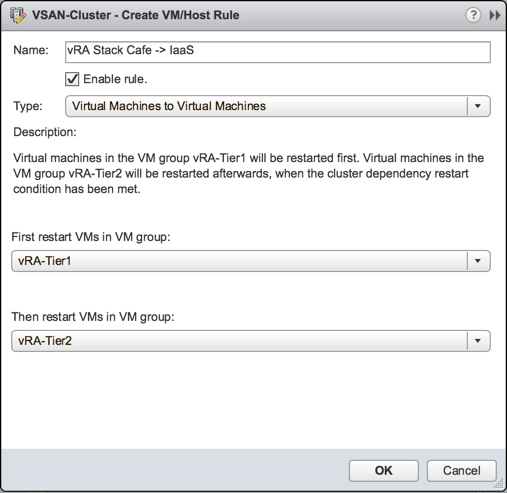507x493 pixels.
Task: Click the VM/Host rule icon in title bar
Action: pos(18,15)
